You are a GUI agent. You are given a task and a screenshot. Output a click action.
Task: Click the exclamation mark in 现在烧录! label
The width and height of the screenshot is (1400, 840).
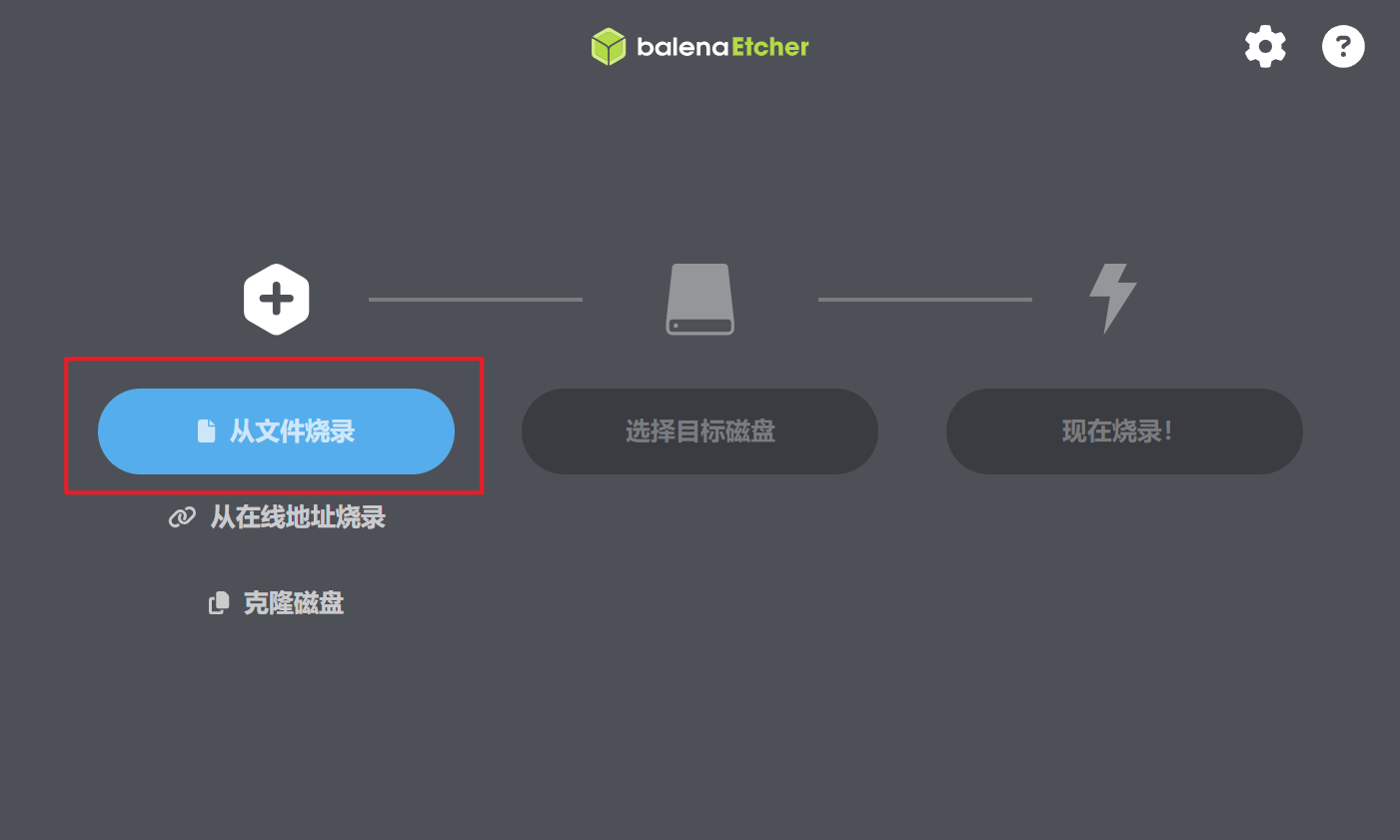(1168, 431)
